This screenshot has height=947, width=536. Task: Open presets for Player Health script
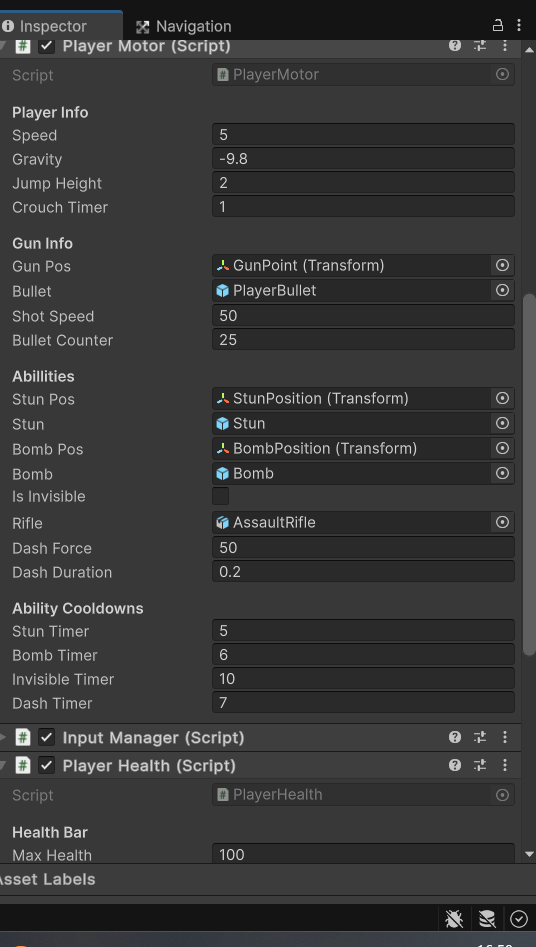[x=480, y=765]
